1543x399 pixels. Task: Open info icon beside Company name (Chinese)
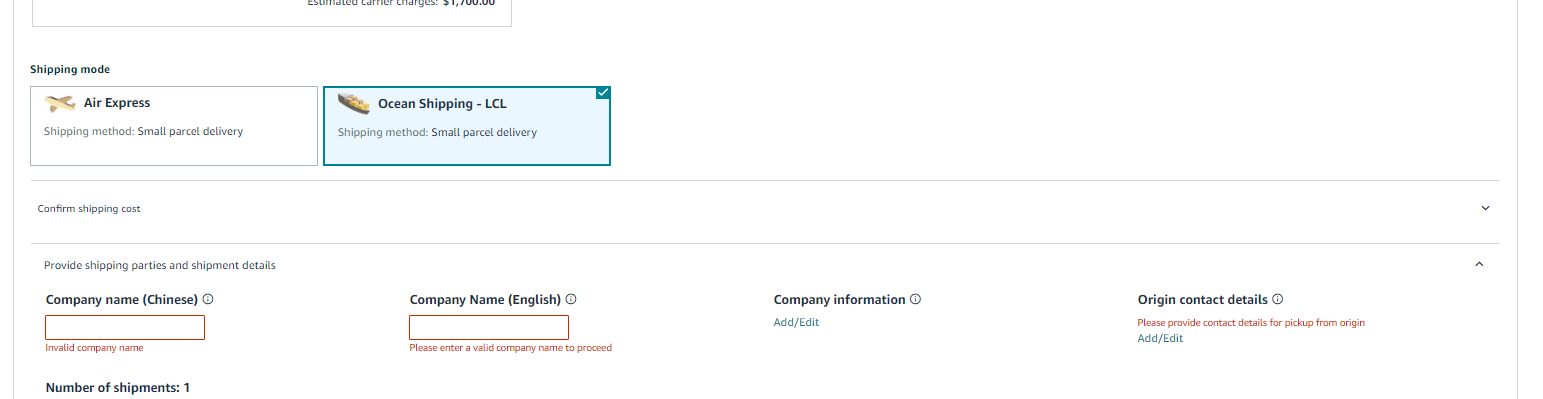click(x=207, y=299)
